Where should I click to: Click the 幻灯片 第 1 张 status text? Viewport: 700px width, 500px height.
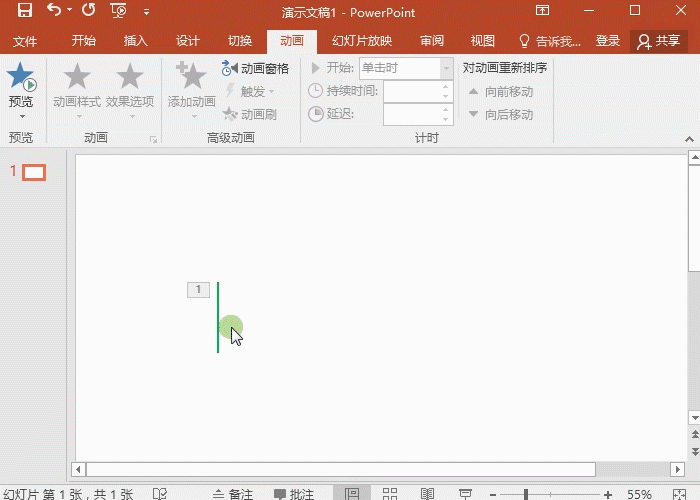click(67, 494)
